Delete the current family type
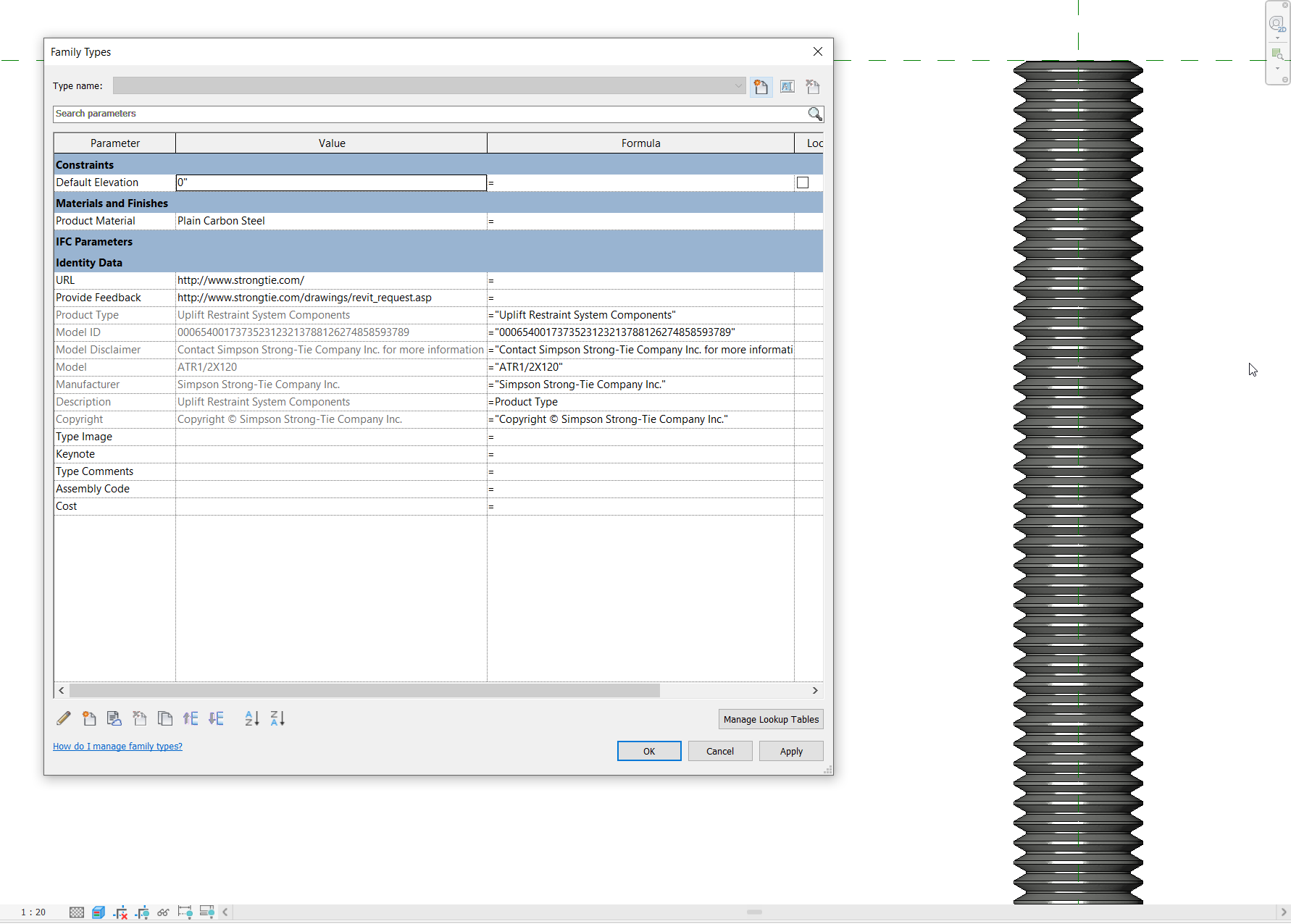 click(x=812, y=86)
